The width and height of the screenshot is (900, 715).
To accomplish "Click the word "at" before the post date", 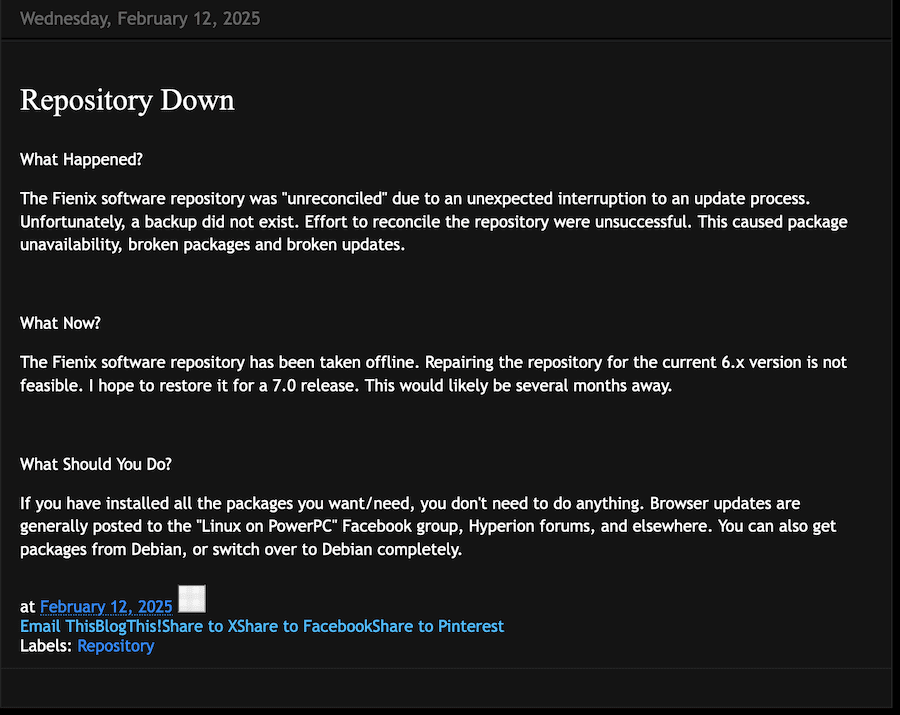I will tap(27, 607).
